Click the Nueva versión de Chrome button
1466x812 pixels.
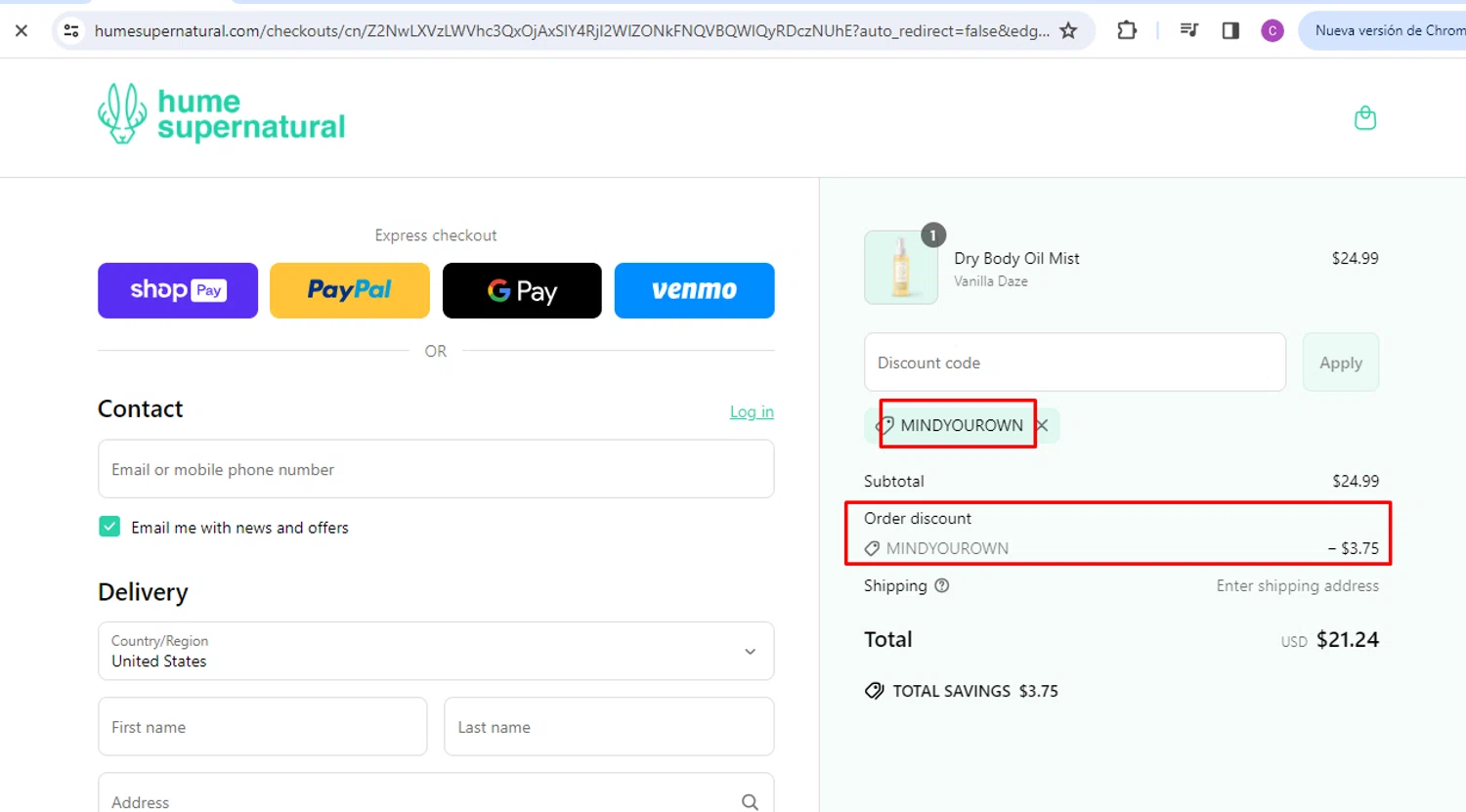click(1386, 30)
